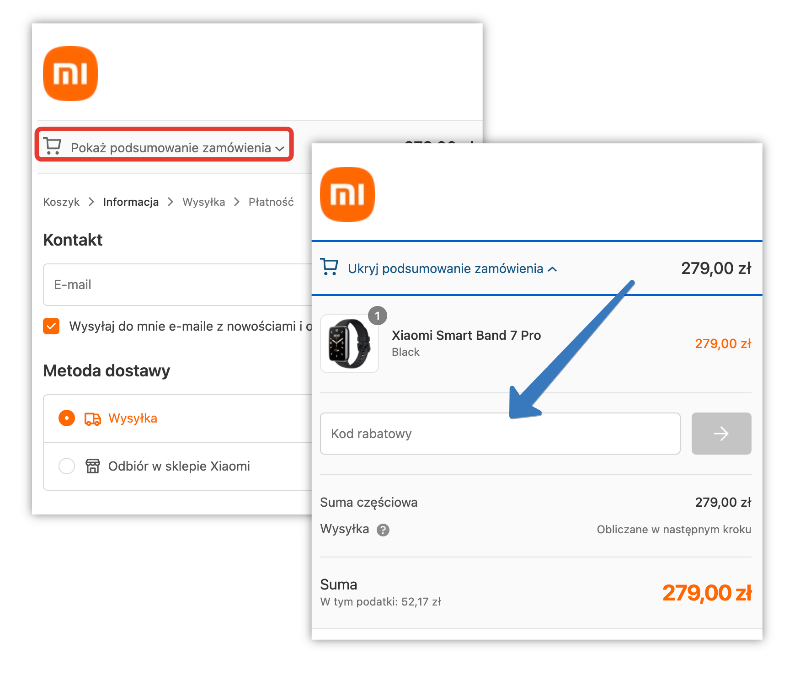This screenshot has width=800, height=686.
Task: Open the Informacja breadcrumb step
Action: pos(131,202)
